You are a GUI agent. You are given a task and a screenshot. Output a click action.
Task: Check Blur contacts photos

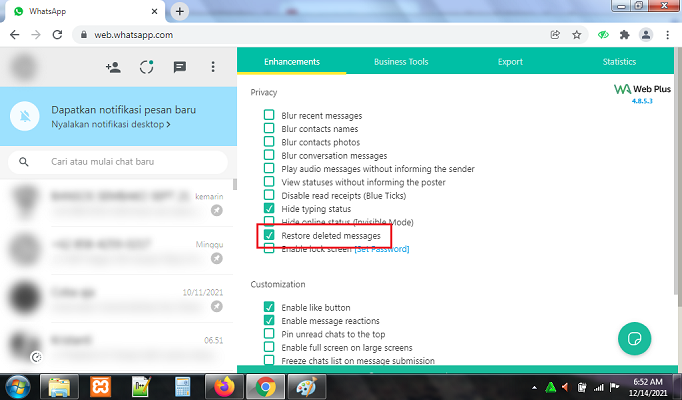269,142
